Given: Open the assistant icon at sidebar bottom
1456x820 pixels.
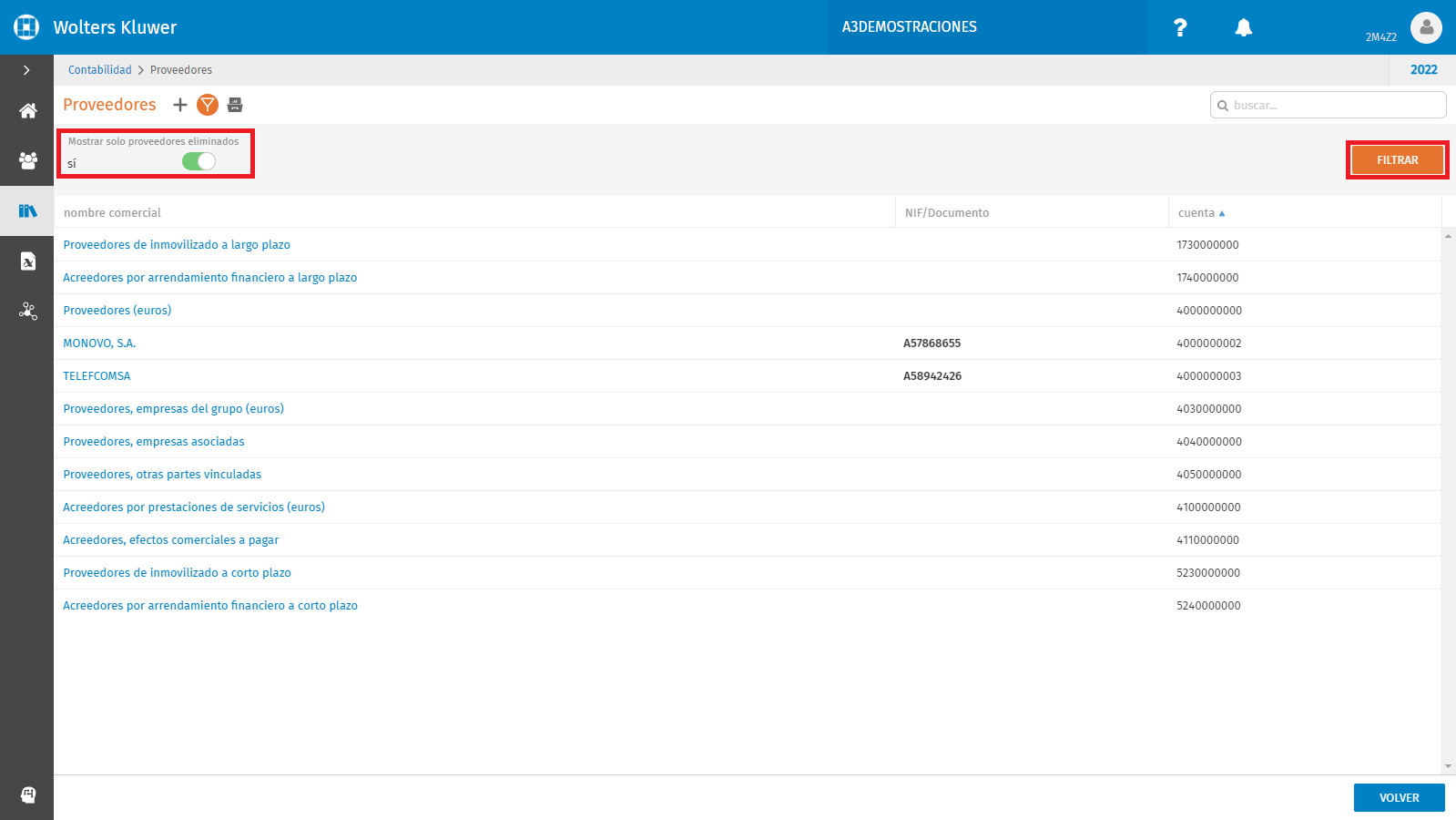Looking at the screenshot, I should (x=28, y=794).
